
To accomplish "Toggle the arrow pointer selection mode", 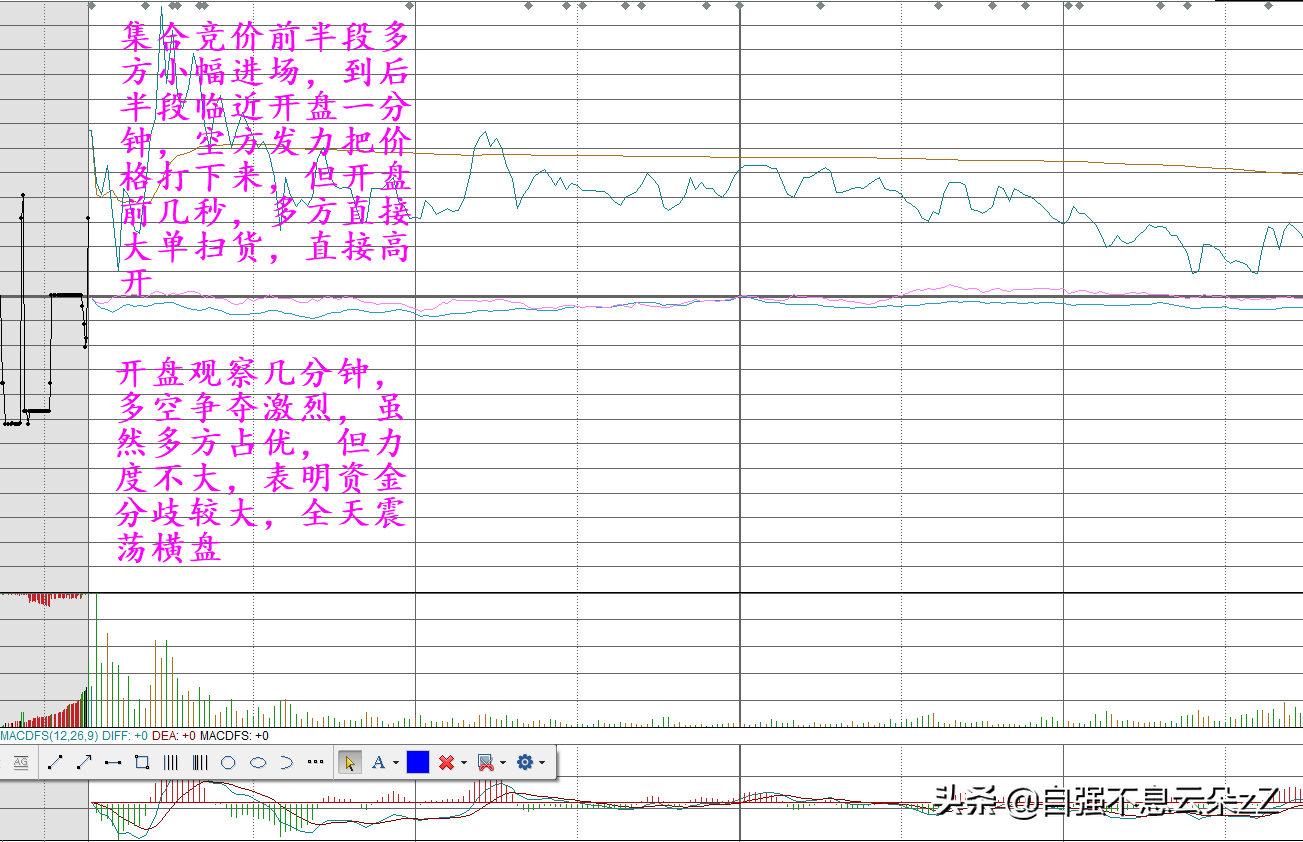I will coord(350,762).
